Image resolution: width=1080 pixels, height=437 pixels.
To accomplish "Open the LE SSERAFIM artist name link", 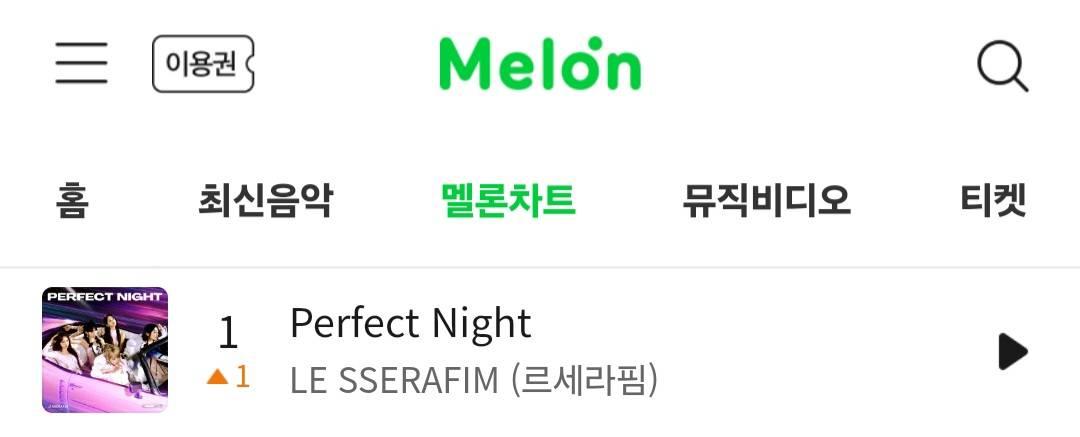I will pyautogui.click(x=394, y=380).
